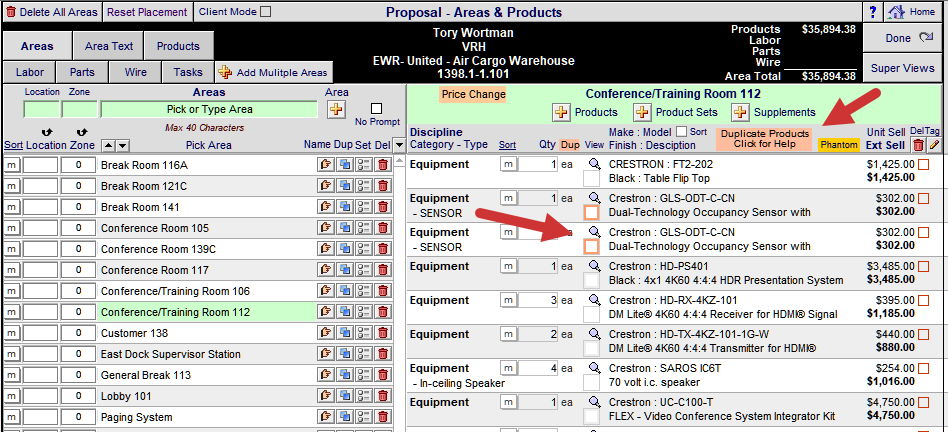948x432 pixels.
Task: Open the Wire tab
Action: coord(135,72)
